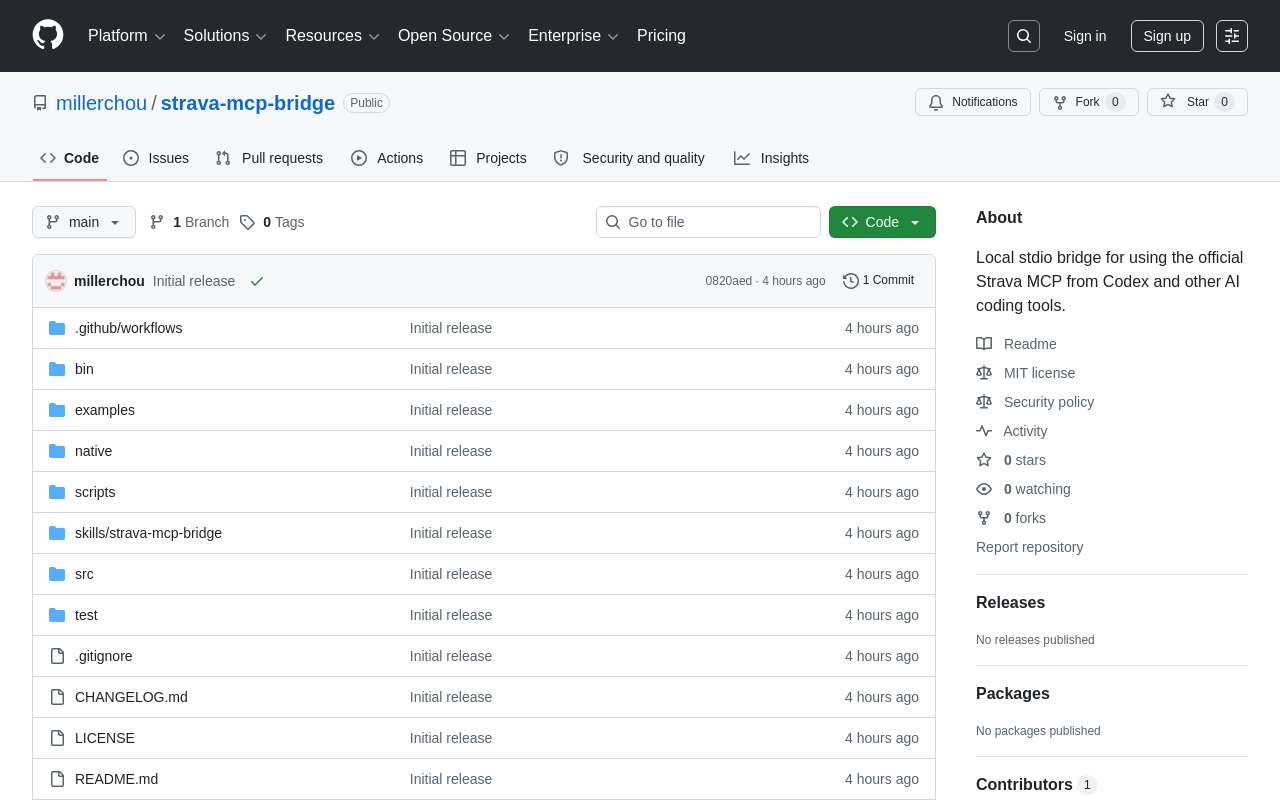Open the MIT license link
The height and width of the screenshot is (800, 1280).
(x=1039, y=373)
